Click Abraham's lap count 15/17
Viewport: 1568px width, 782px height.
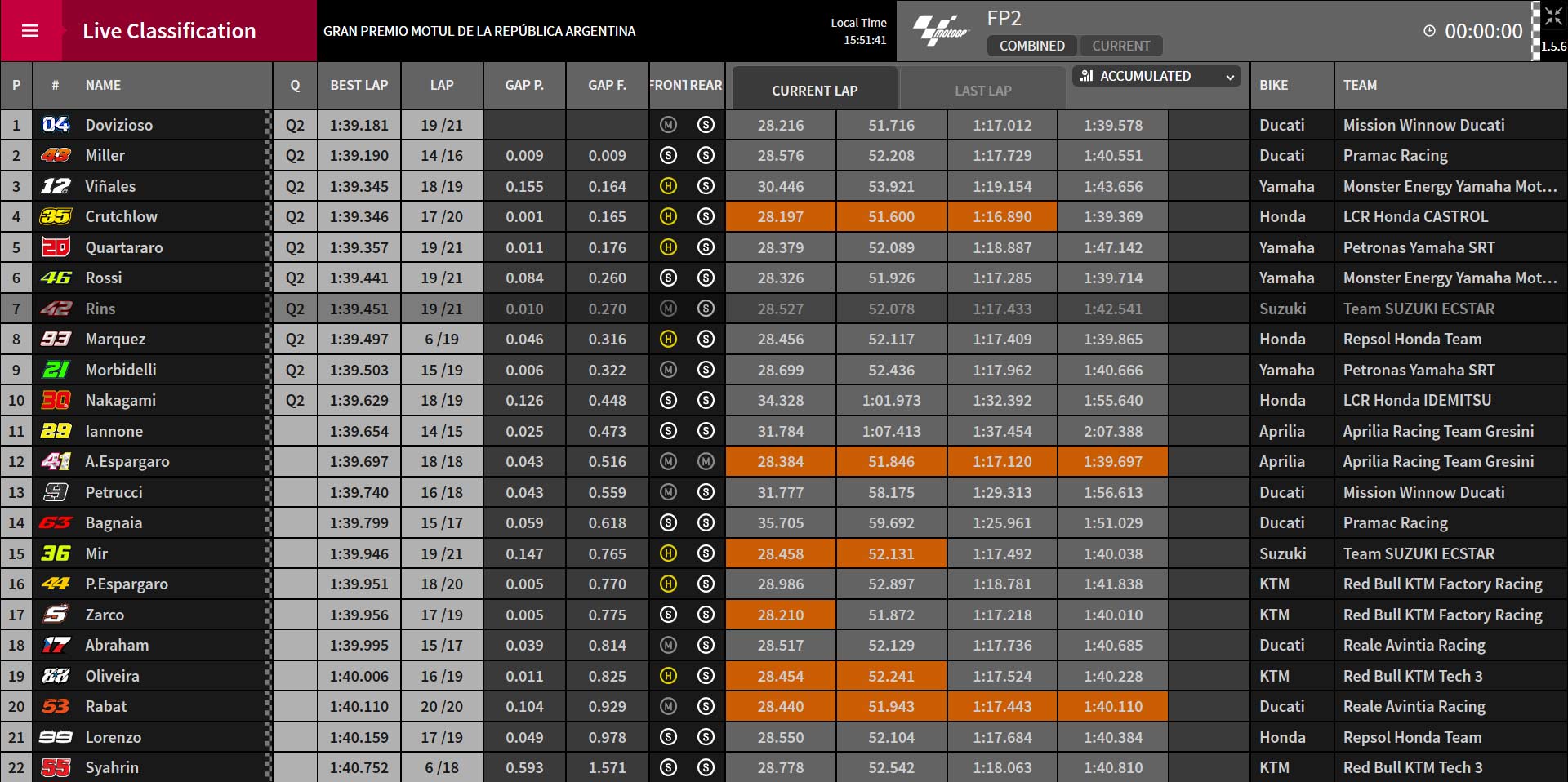(442, 645)
